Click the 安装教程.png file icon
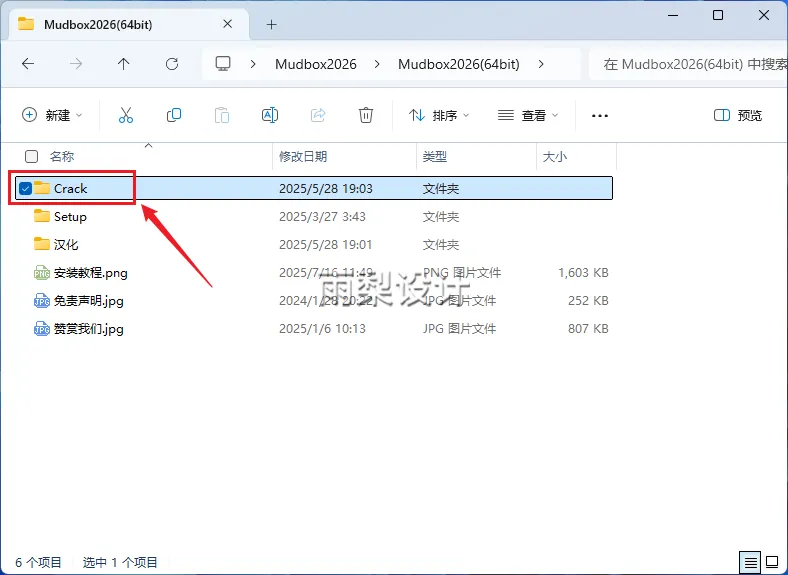788x575 pixels. tap(42, 272)
